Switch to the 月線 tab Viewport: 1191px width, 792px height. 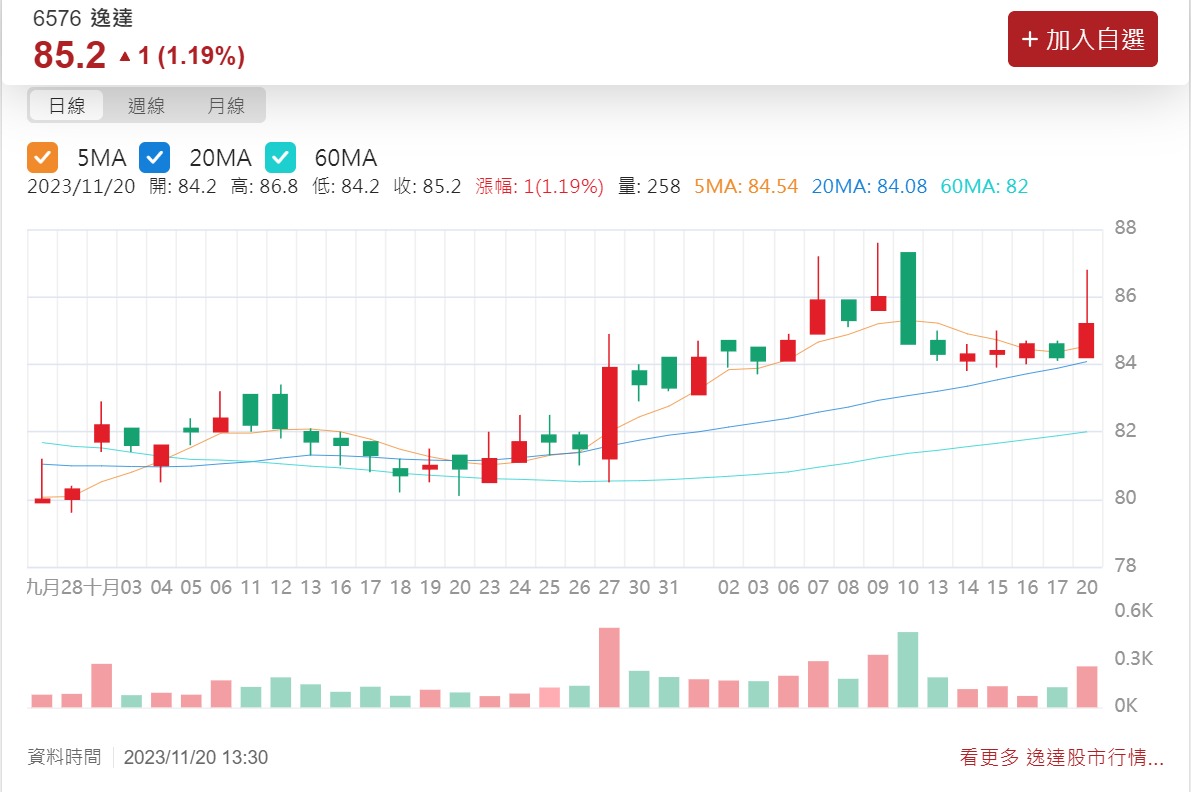coord(227,105)
